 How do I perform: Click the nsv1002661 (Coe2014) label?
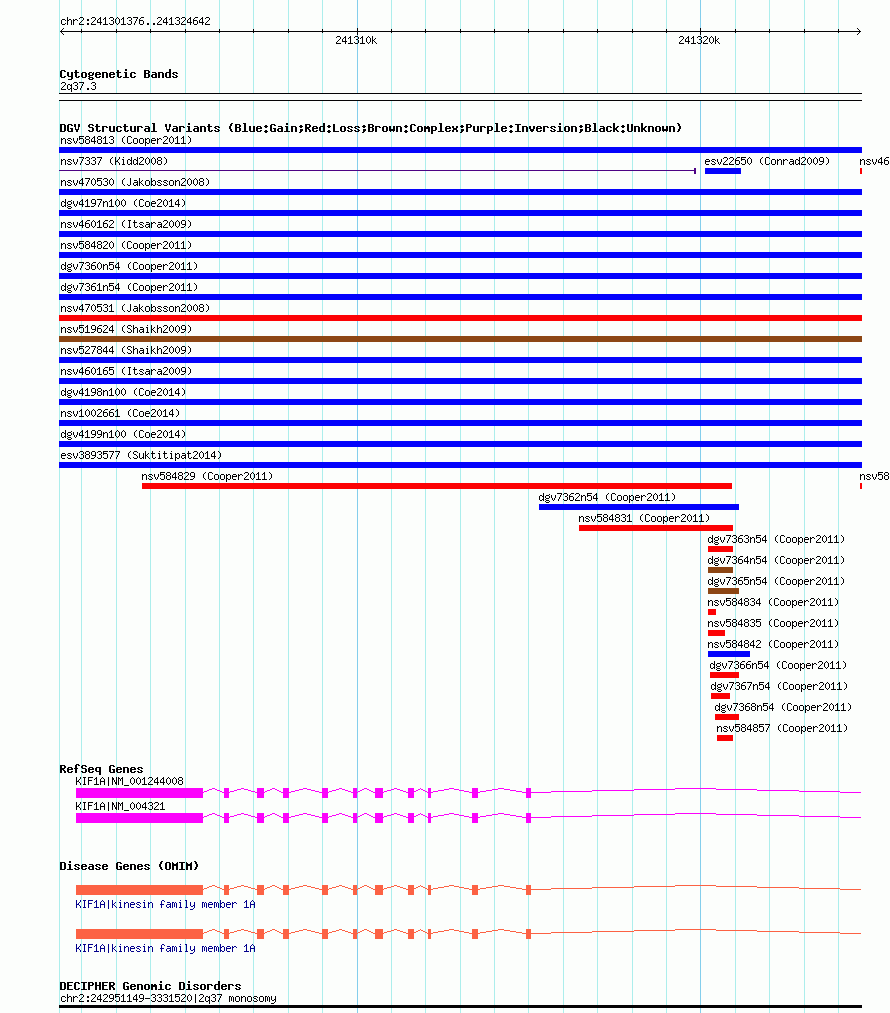pyautogui.click(x=120, y=413)
